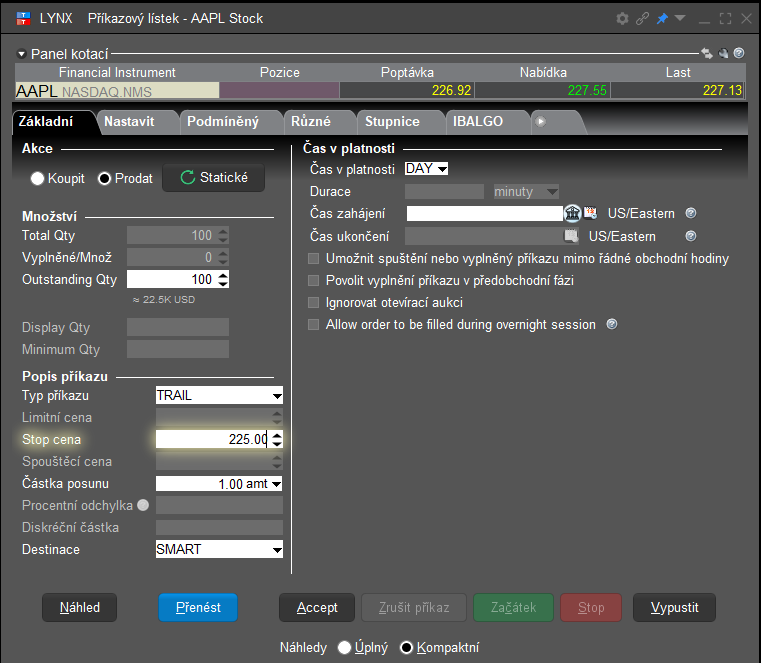Click the Vyplněné/Množ stepper arrows

[223, 257]
